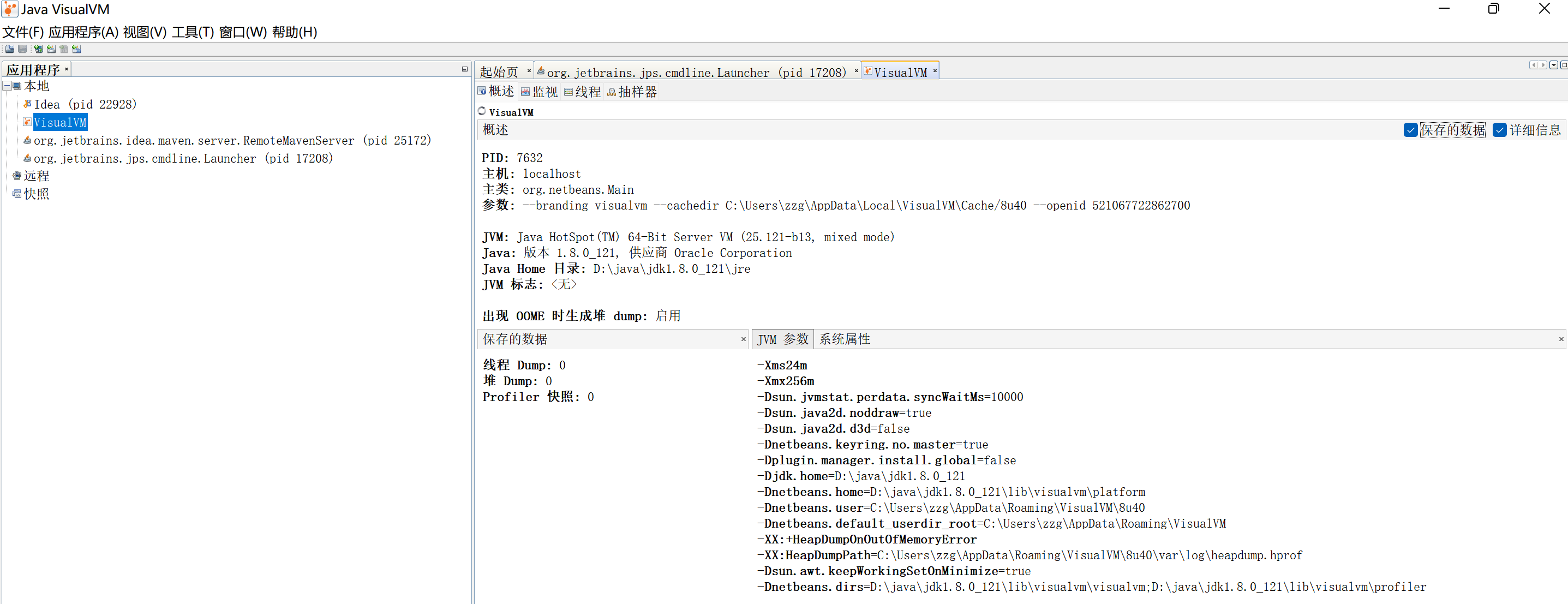Toggle the 概述 section header
Viewport: 1568px width, 604px height.
pyautogui.click(x=495, y=130)
